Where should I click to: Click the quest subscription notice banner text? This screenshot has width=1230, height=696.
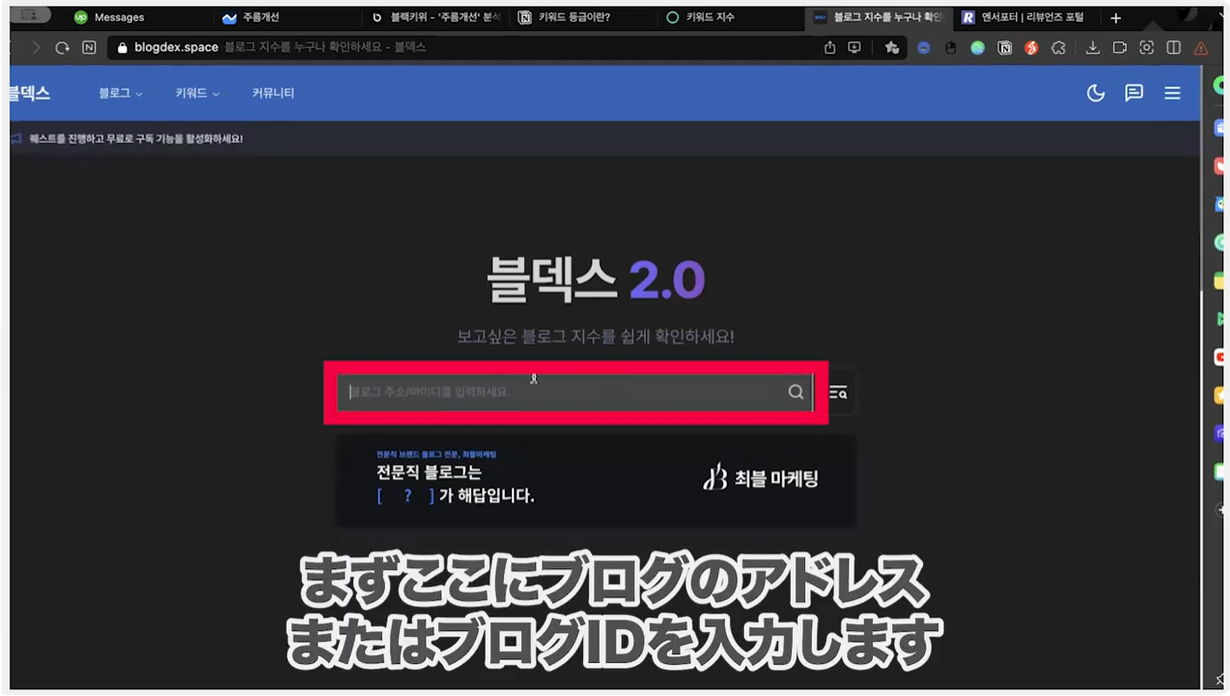tap(136, 139)
